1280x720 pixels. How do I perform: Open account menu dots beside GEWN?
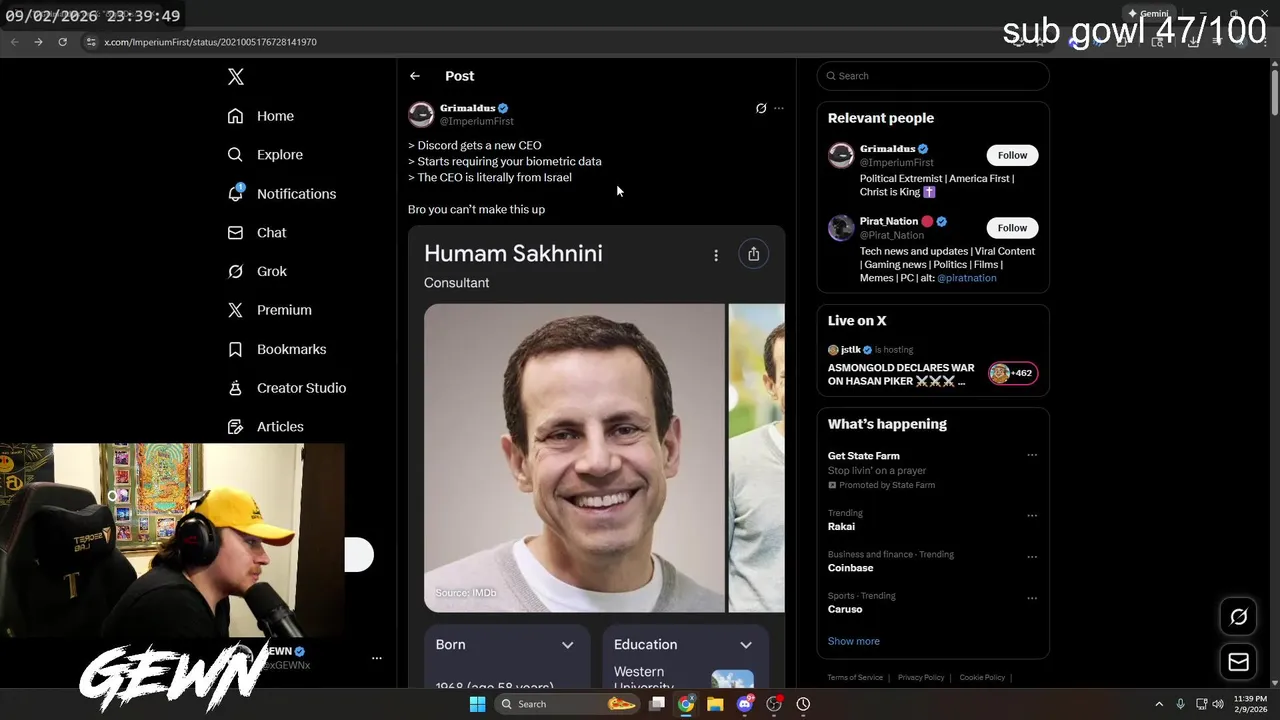[x=377, y=658]
